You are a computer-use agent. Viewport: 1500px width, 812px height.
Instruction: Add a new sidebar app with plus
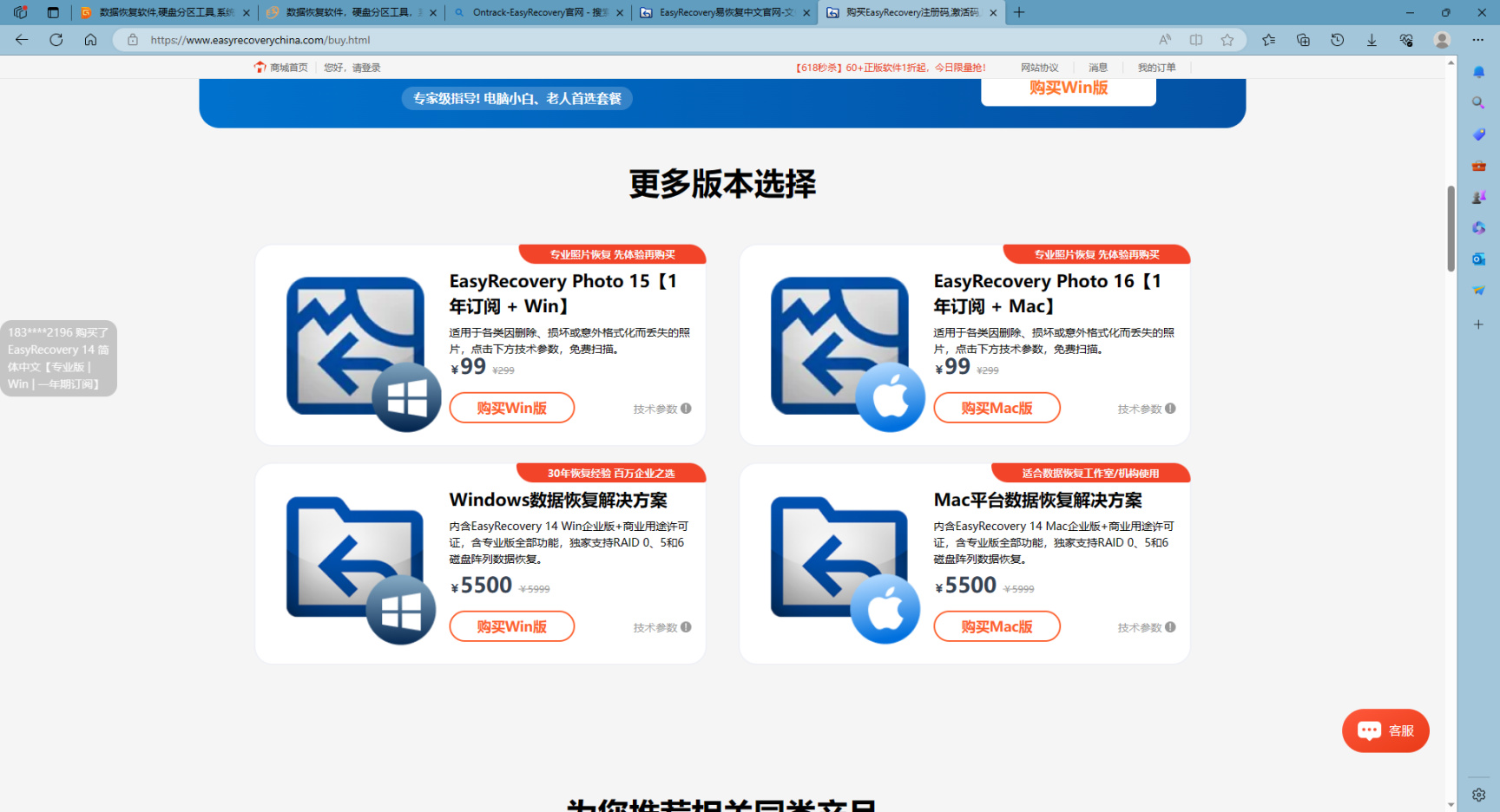pyautogui.click(x=1479, y=324)
